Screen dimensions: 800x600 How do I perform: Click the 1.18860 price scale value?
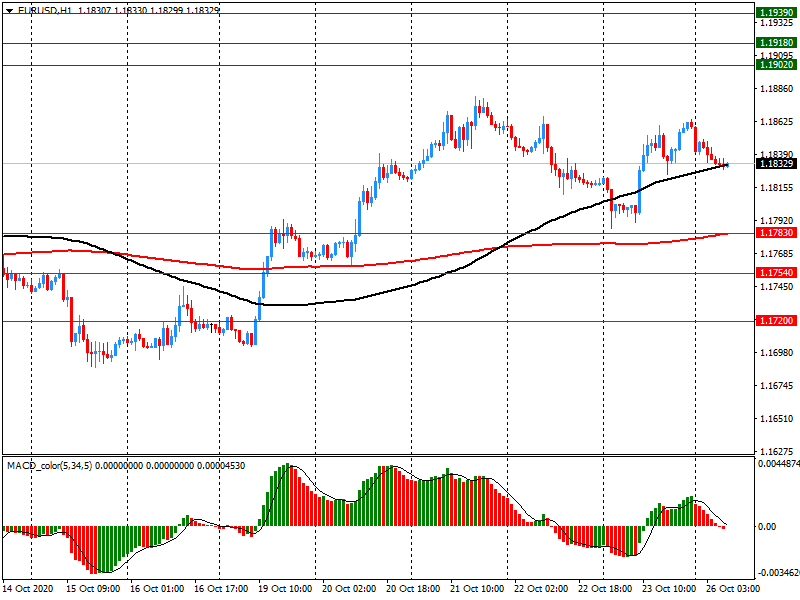tap(776, 89)
